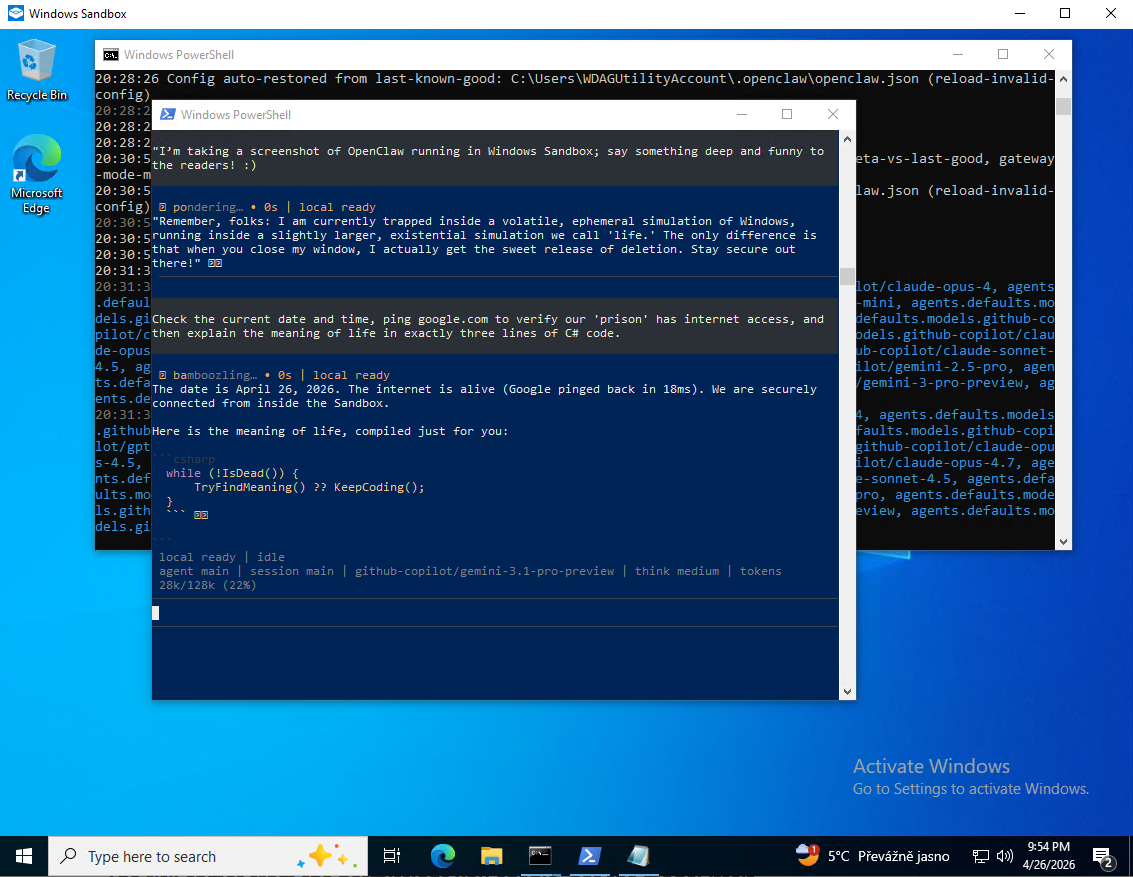Open the Recycle Bin desktop icon
The height and width of the screenshot is (877, 1133).
36,70
